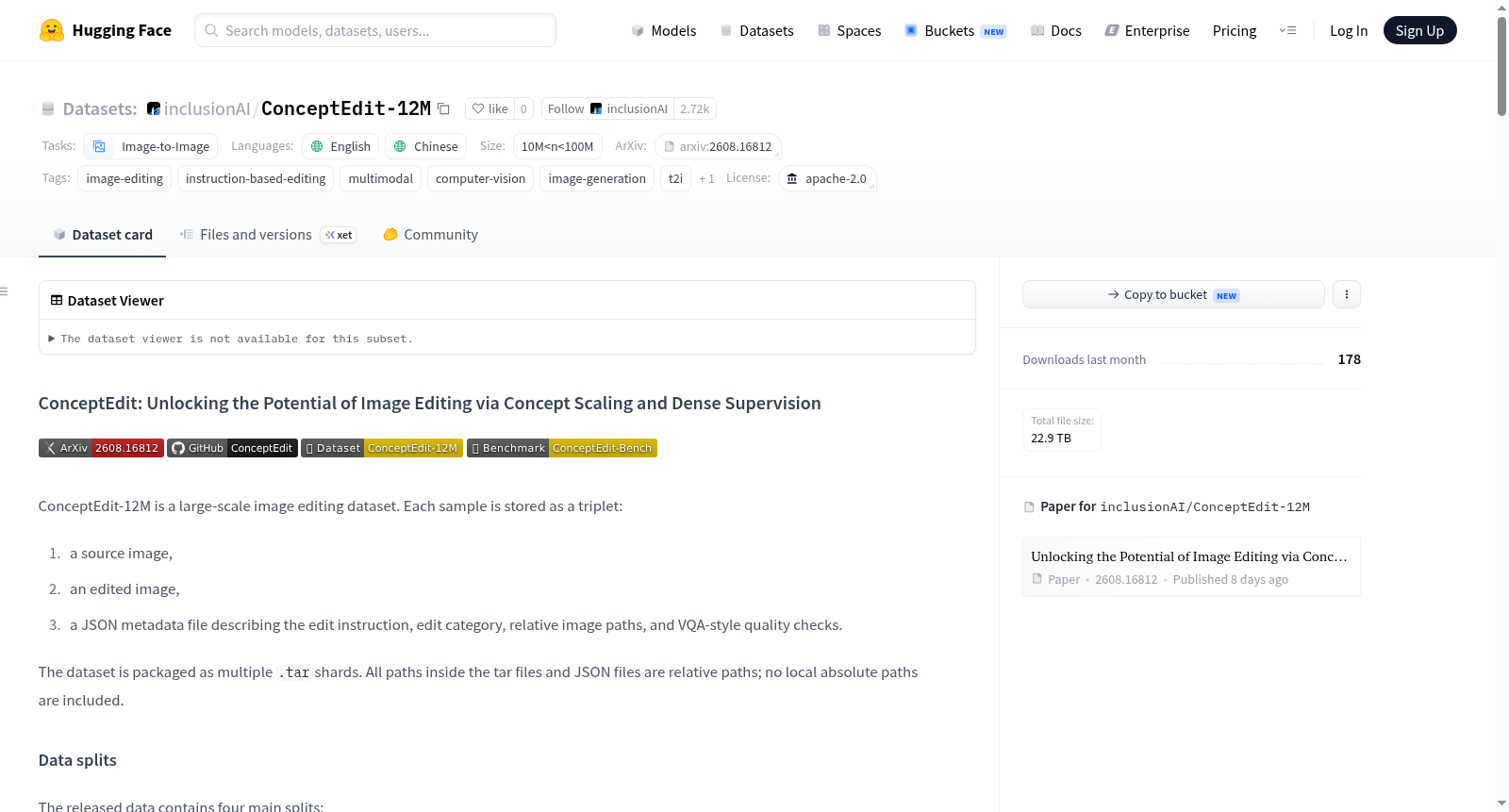1509x812 pixels.
Task: Click the Total file size 22.9 TB box
Action: tap(1062, 429)
